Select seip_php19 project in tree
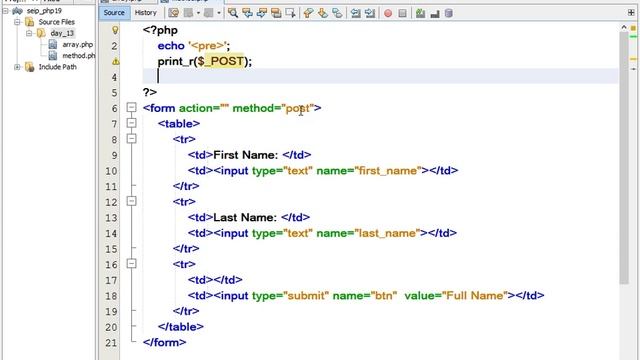640x360 pixels. pyautogui.click(x=44, y=11)
